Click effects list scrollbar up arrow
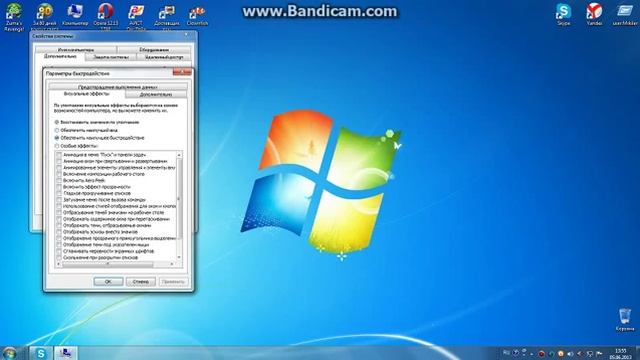Image resolution: width=640 pixels, height=360 pixels. [179, 155]
